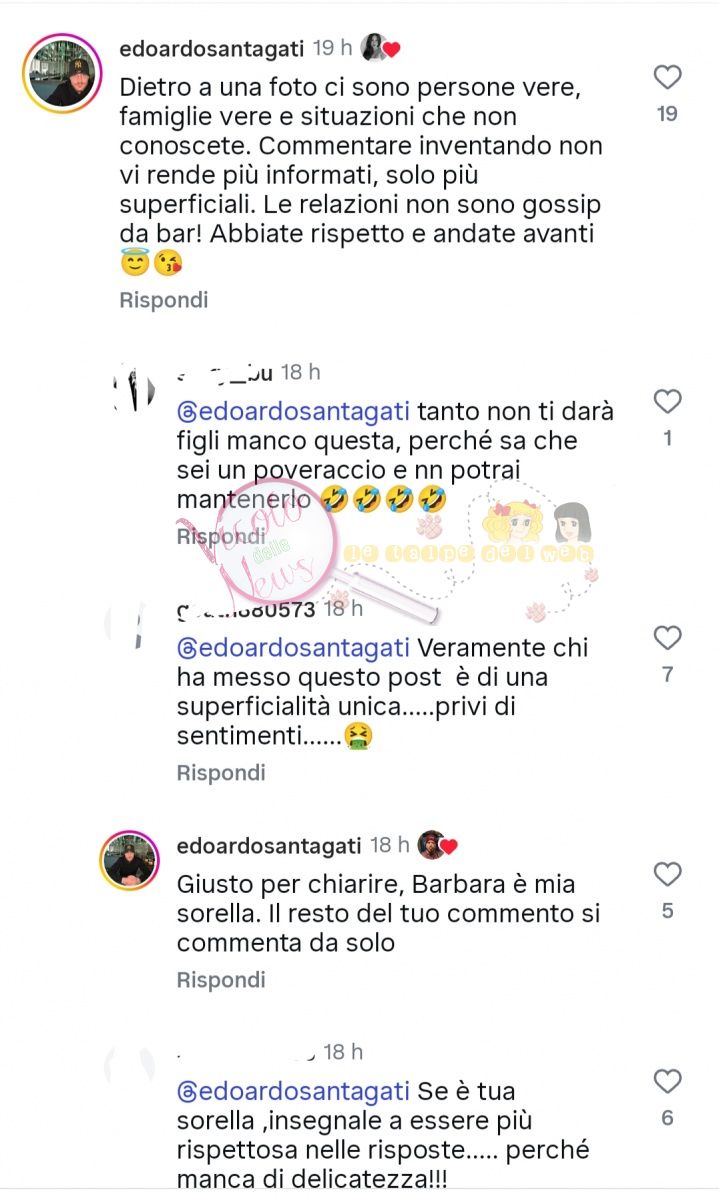The width and height of the screenshot is (719, 1200).
Task: Like edoardosantagati's top comment with 19 likes
Action: (x=667, y=77)
